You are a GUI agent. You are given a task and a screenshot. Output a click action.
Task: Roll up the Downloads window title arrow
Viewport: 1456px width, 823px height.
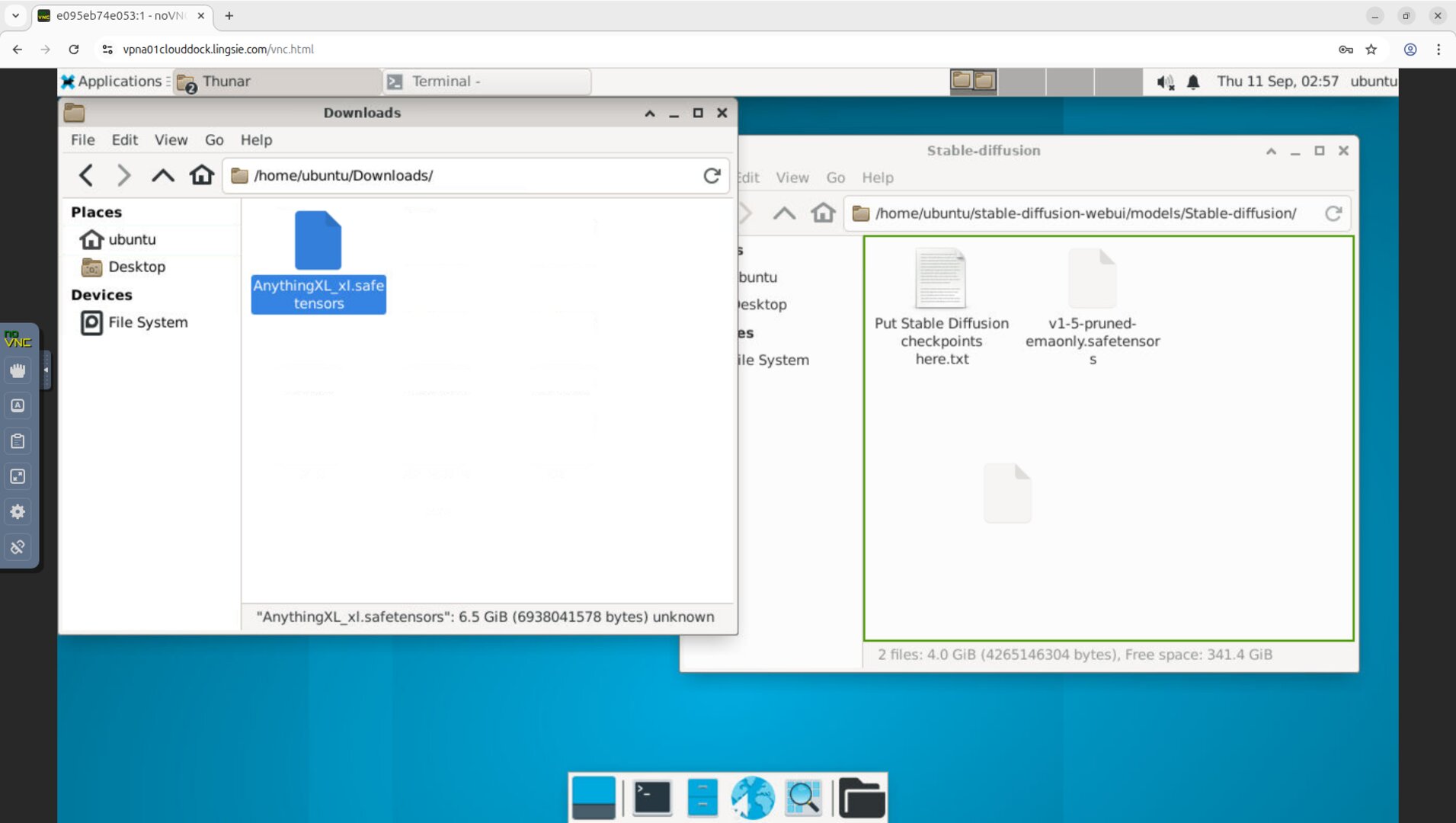click(x=650, y=113)
